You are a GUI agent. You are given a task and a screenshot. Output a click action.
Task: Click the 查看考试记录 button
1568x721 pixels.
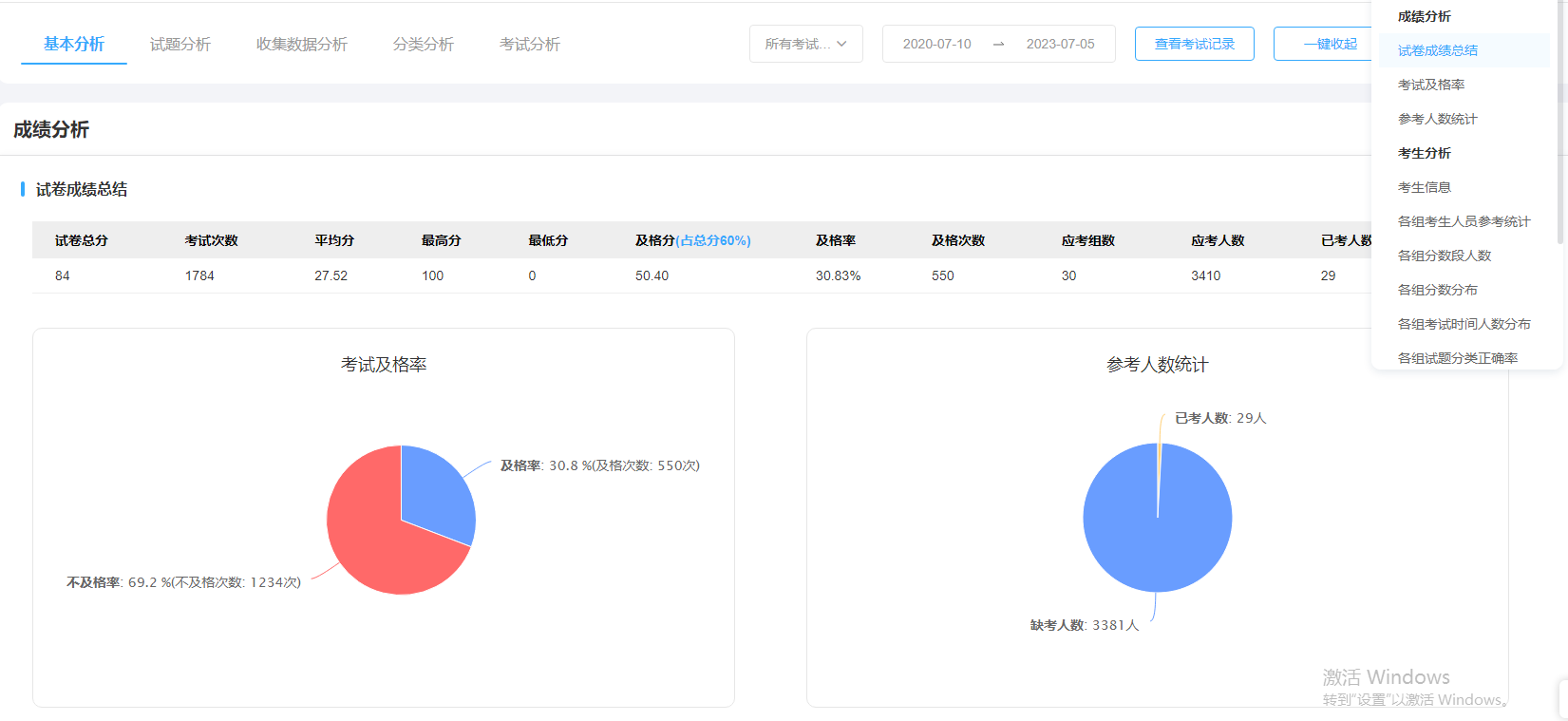[1195, 44]
